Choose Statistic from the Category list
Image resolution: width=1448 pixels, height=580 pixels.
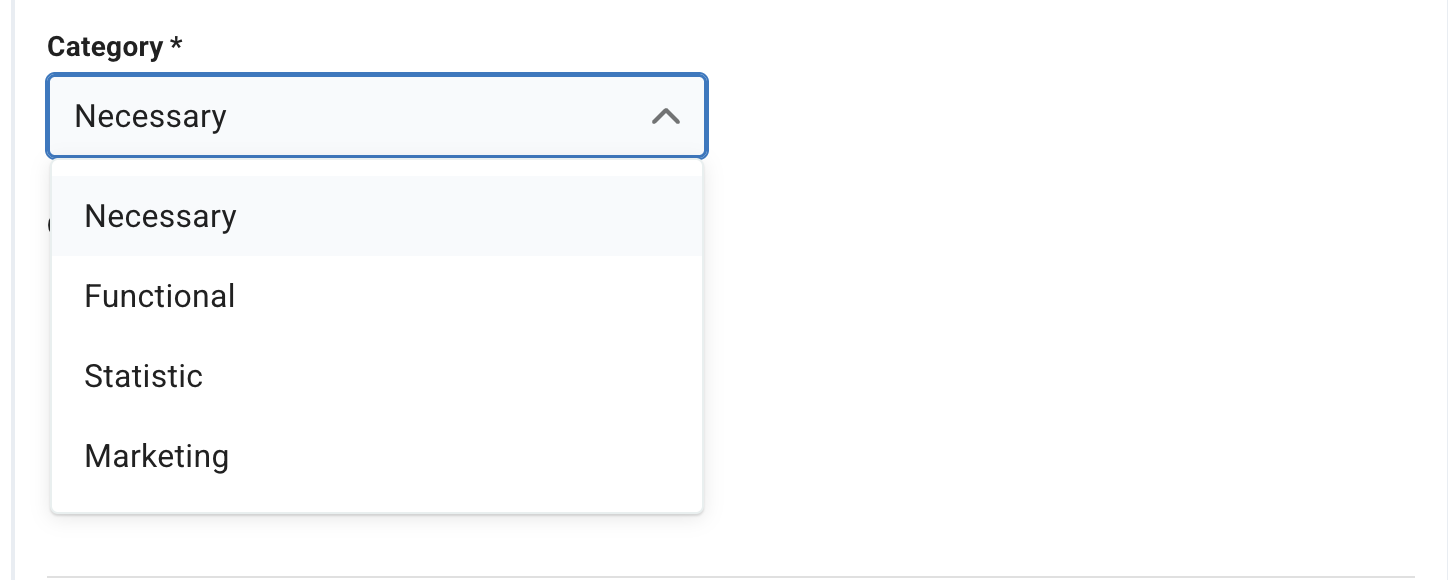[144, 376]
